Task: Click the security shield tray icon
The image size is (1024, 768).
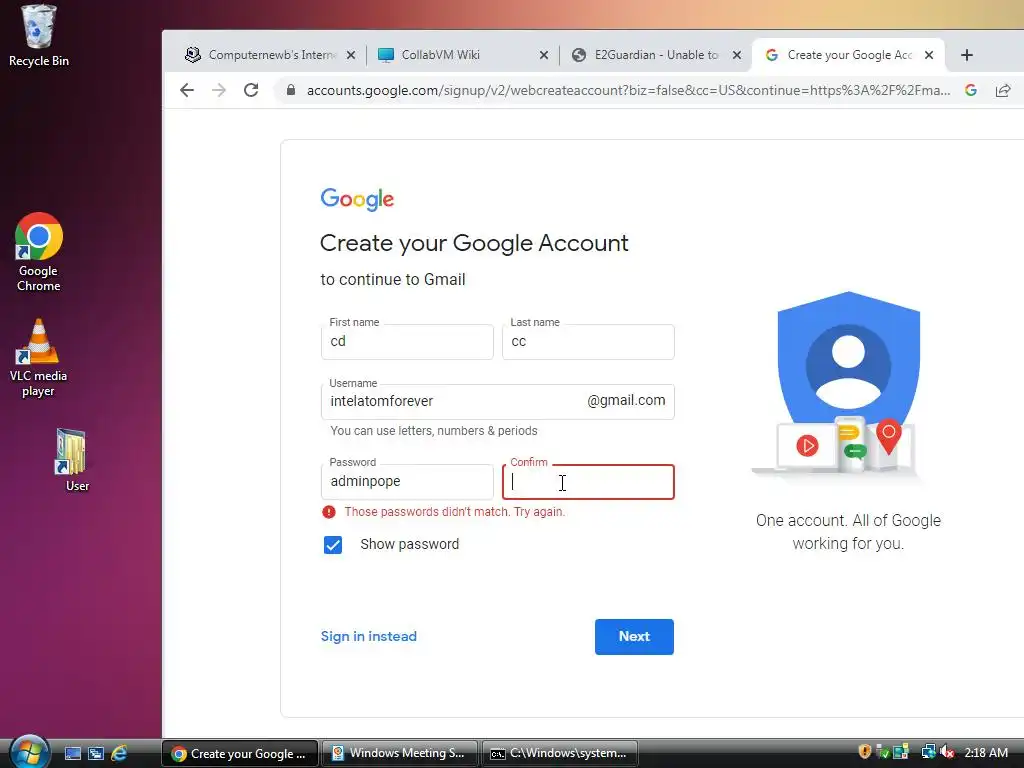Action: [x=865, y=752]
